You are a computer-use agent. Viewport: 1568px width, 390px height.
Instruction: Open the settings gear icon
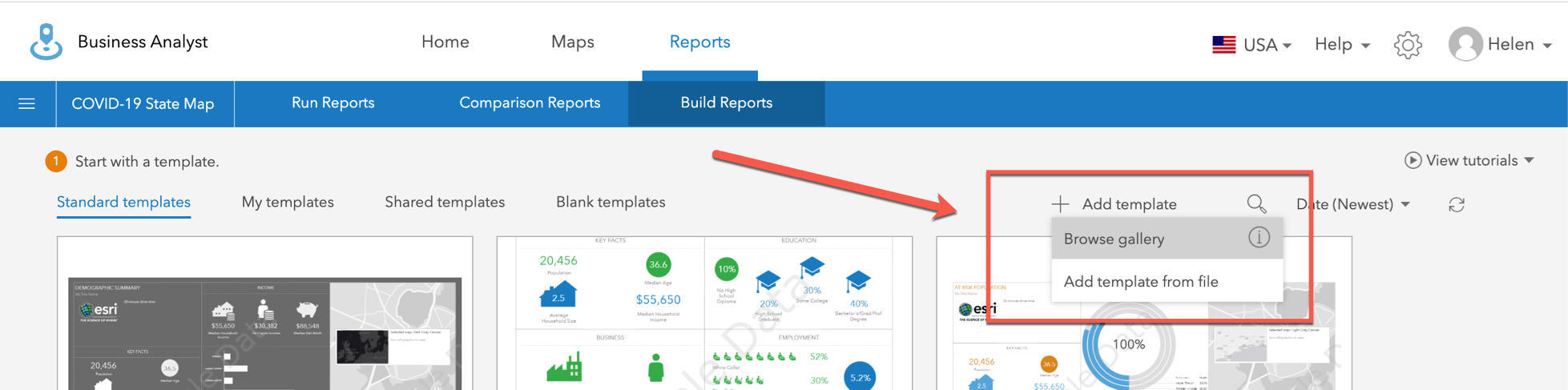tap(1408, 45)
